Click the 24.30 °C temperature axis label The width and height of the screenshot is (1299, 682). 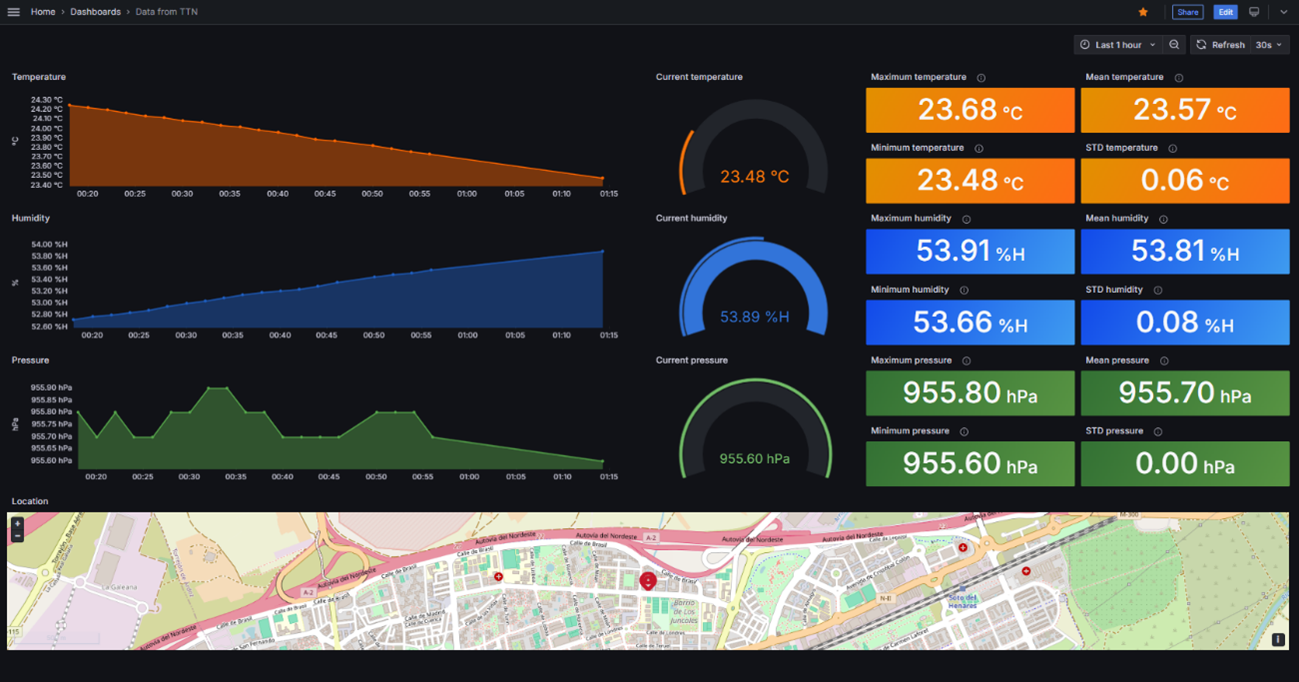click(47, 100)
